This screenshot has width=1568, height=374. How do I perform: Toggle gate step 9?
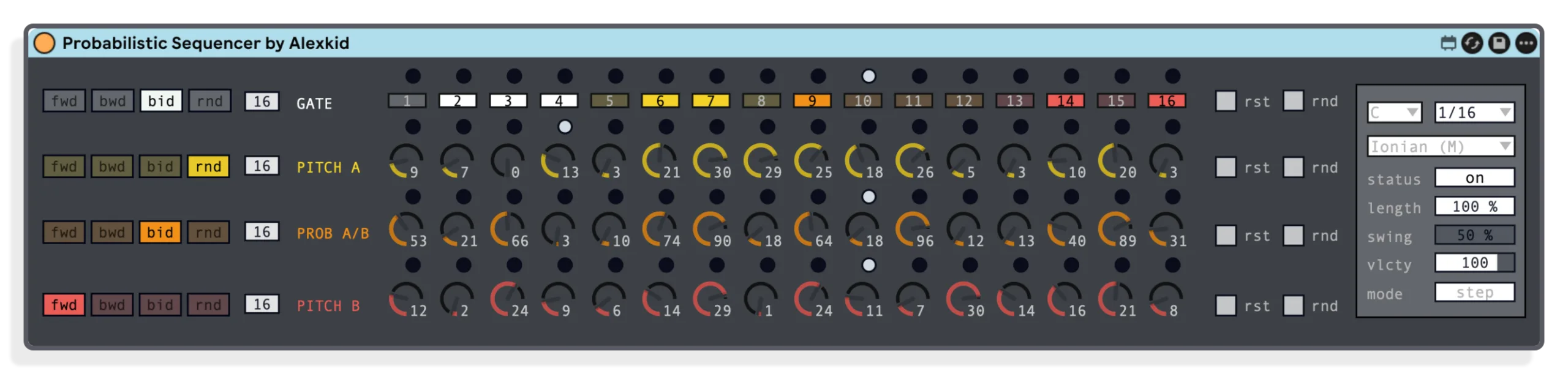812,101
